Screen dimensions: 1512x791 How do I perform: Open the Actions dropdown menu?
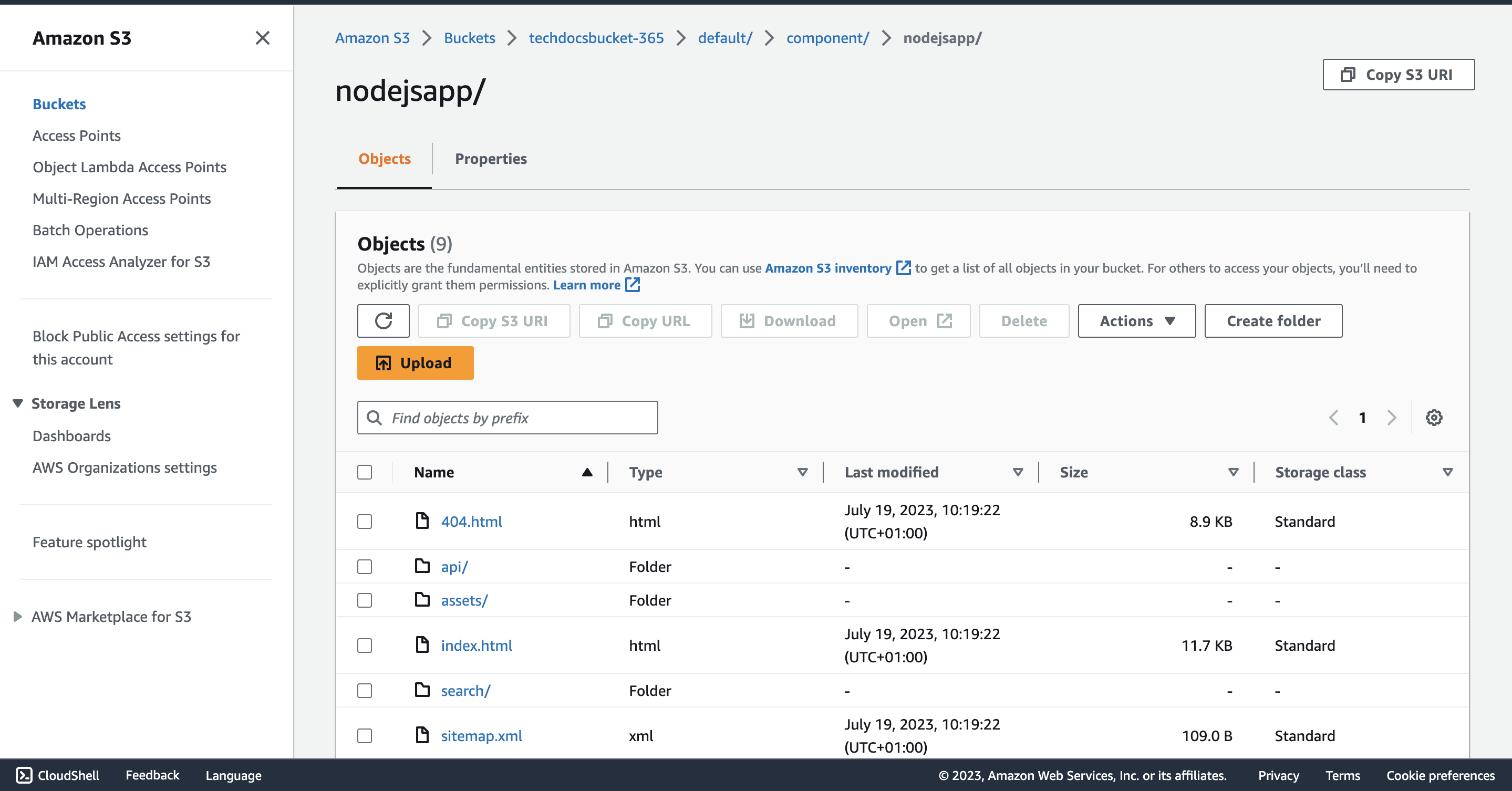1136,321
